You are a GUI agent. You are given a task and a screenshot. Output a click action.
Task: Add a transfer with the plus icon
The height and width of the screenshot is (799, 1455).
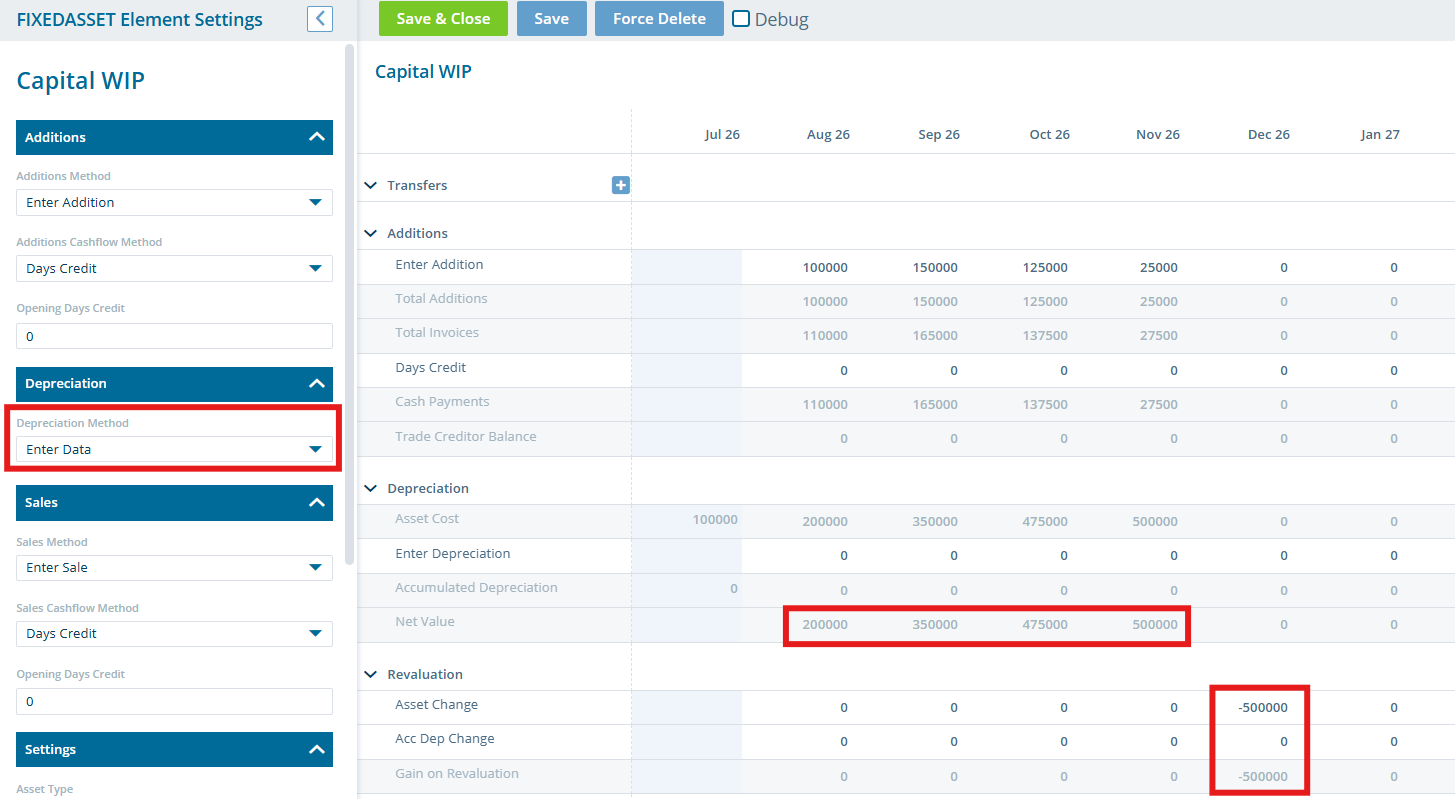tap(621, 185)
